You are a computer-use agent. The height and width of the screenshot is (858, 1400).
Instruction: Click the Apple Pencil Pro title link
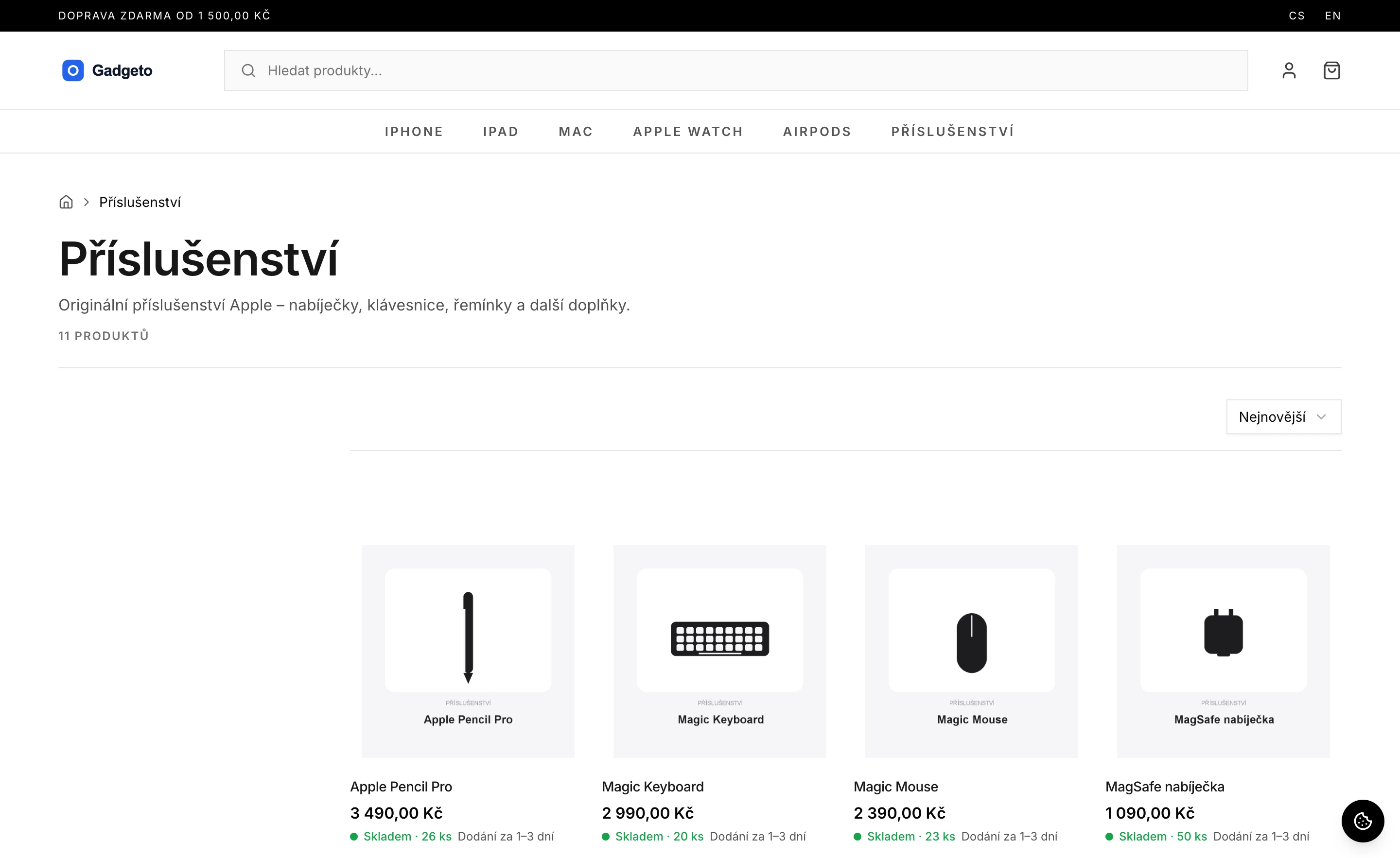point(401,787)
